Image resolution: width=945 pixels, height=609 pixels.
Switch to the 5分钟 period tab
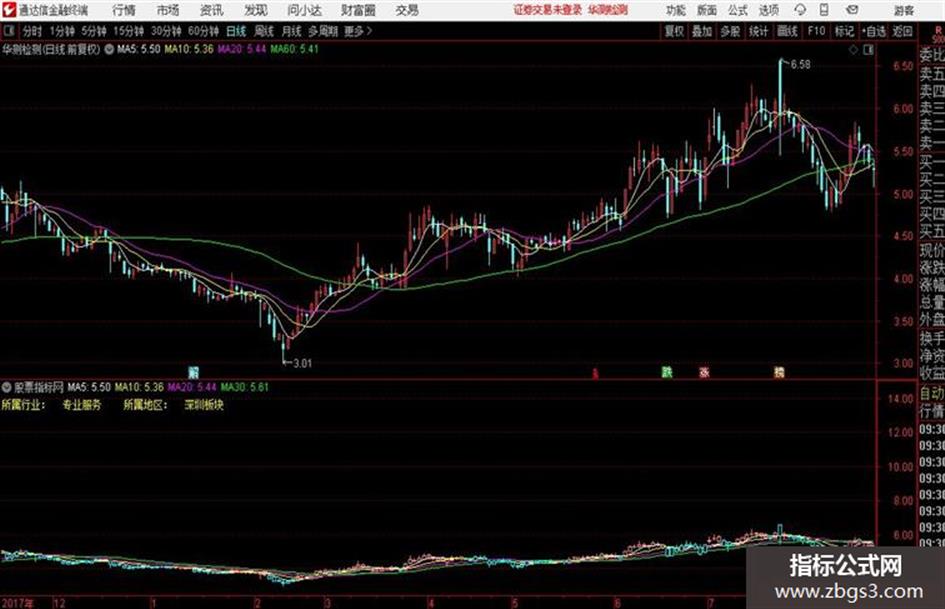93,31
